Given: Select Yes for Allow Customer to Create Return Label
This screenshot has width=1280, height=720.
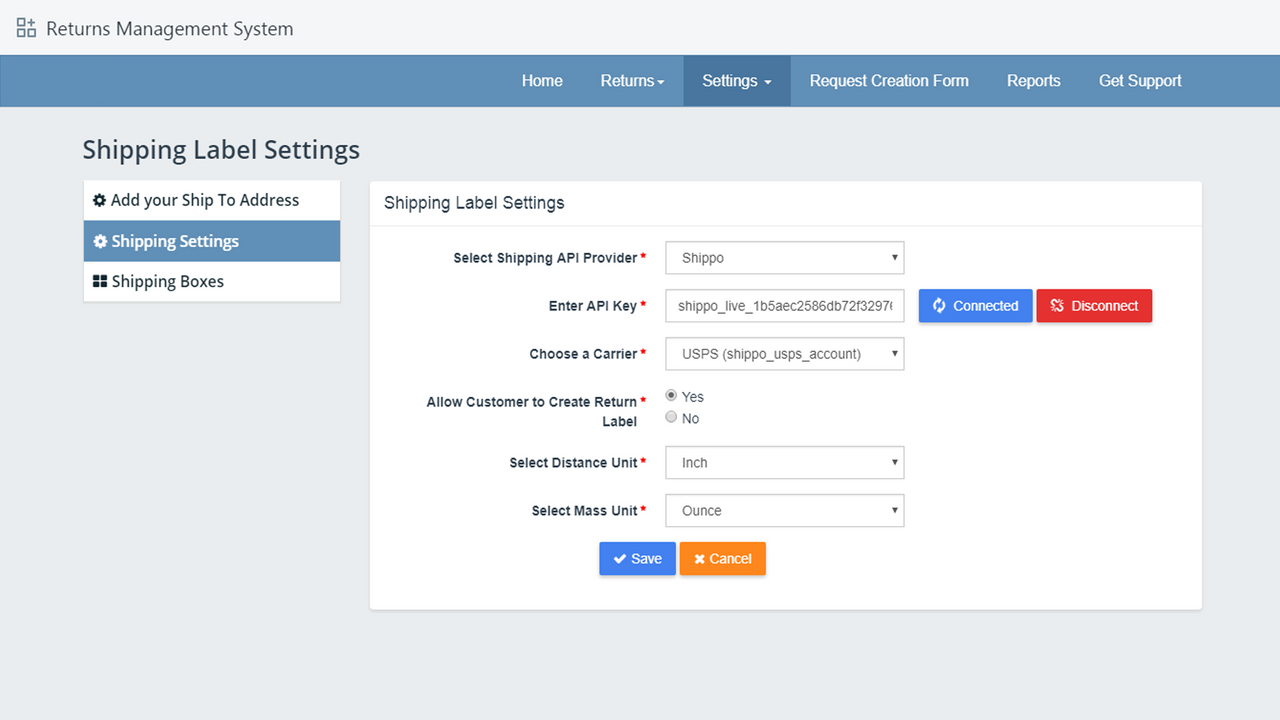Looking at the screenshot, I should 671,394.
